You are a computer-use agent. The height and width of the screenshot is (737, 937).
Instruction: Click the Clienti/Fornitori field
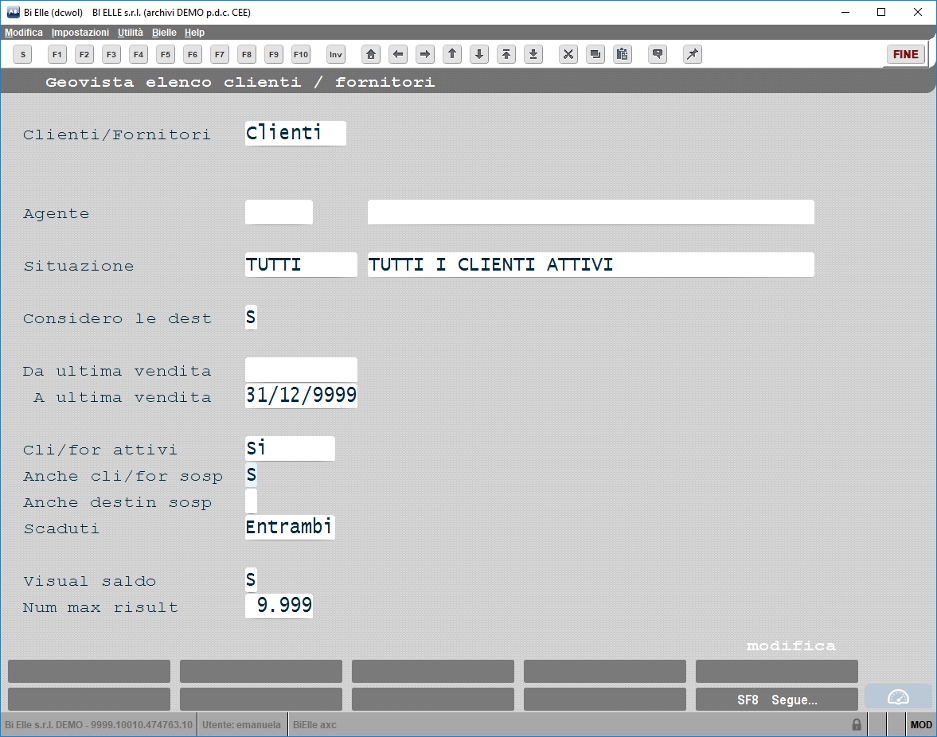pyautogui.click(x=295, y=133)
